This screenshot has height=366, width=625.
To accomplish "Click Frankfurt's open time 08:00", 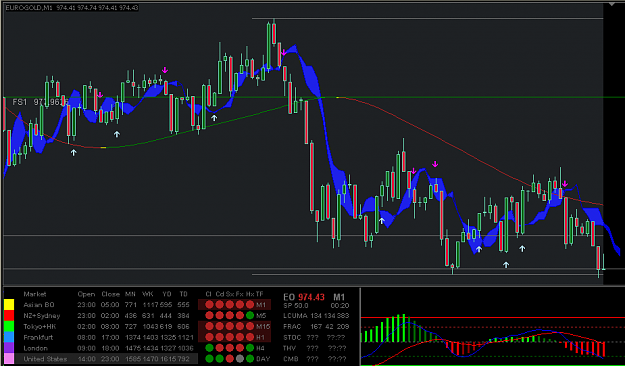I will [x=86, y=337].
